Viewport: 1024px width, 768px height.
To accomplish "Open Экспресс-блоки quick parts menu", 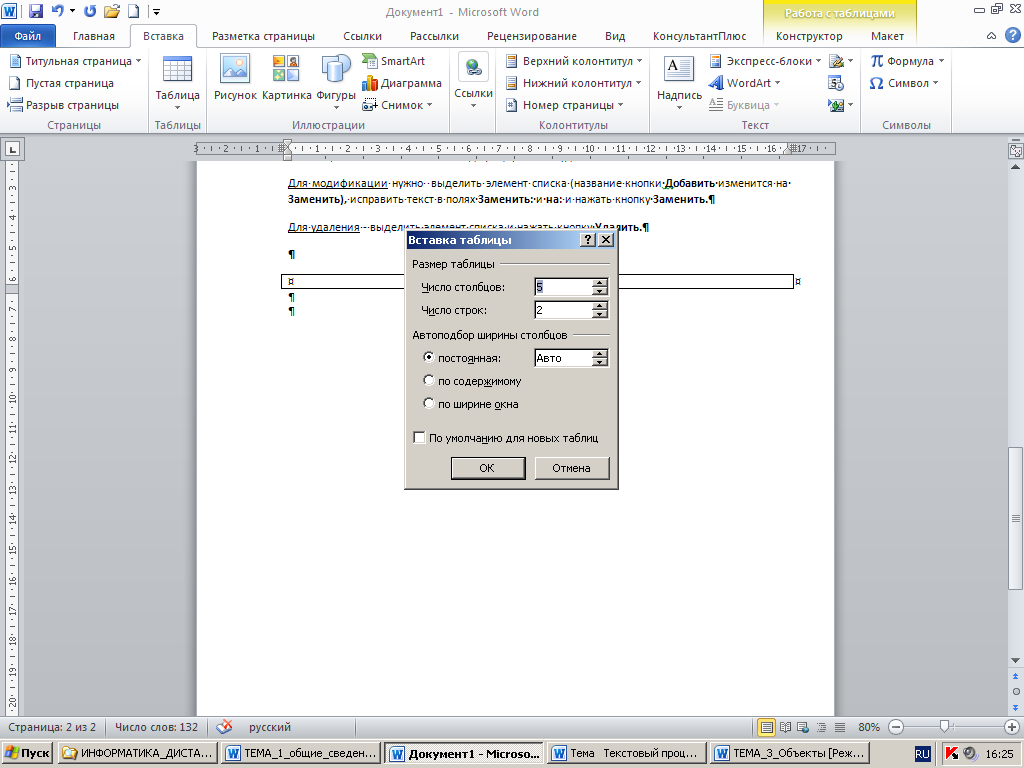I will pos(765,61).
